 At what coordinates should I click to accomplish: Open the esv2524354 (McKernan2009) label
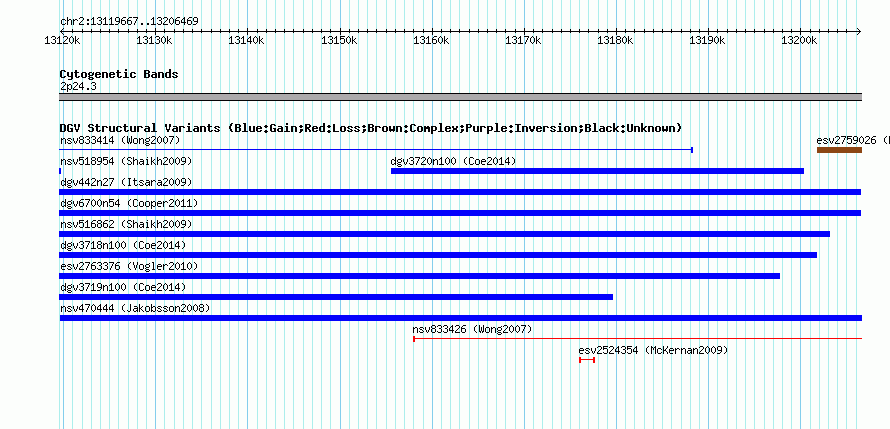coord(653,350)
